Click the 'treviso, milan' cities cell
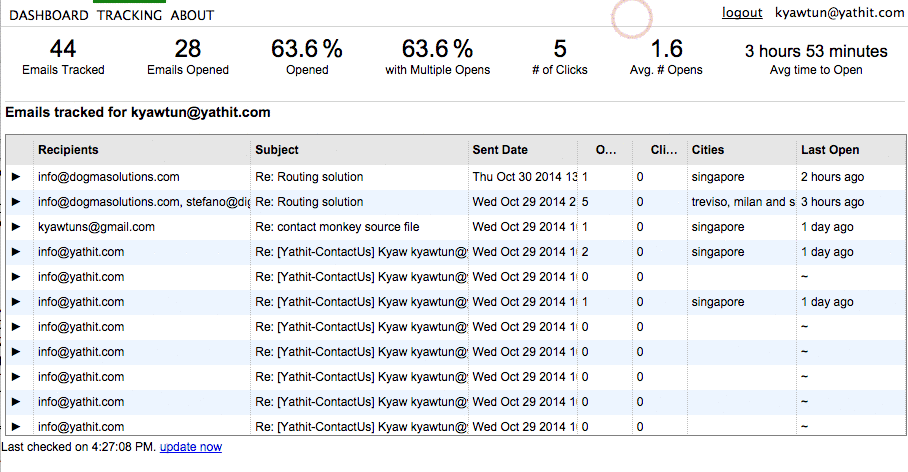 (x=740, y=202)
